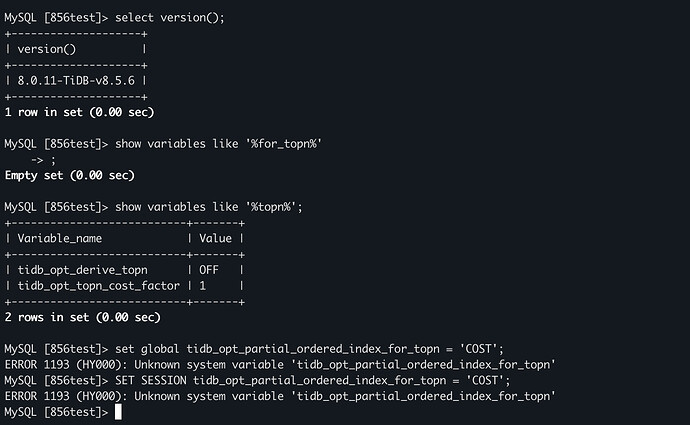Screen dimensions: 690x425
Task: Click '1 row in set (0.00 sec)' line
Action: [x=79, y=112]
